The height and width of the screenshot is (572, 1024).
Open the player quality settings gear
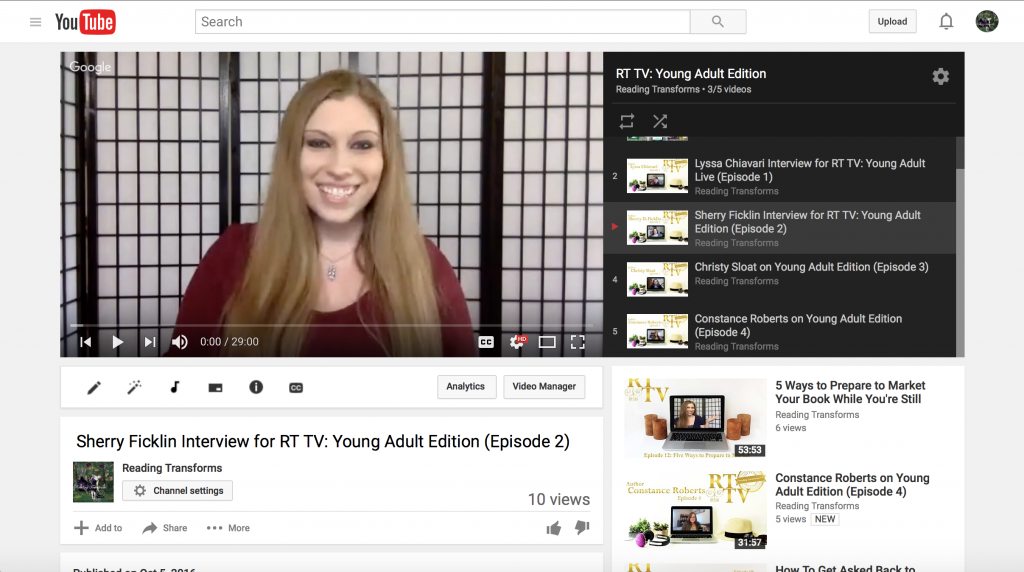[x=516, y=342]
